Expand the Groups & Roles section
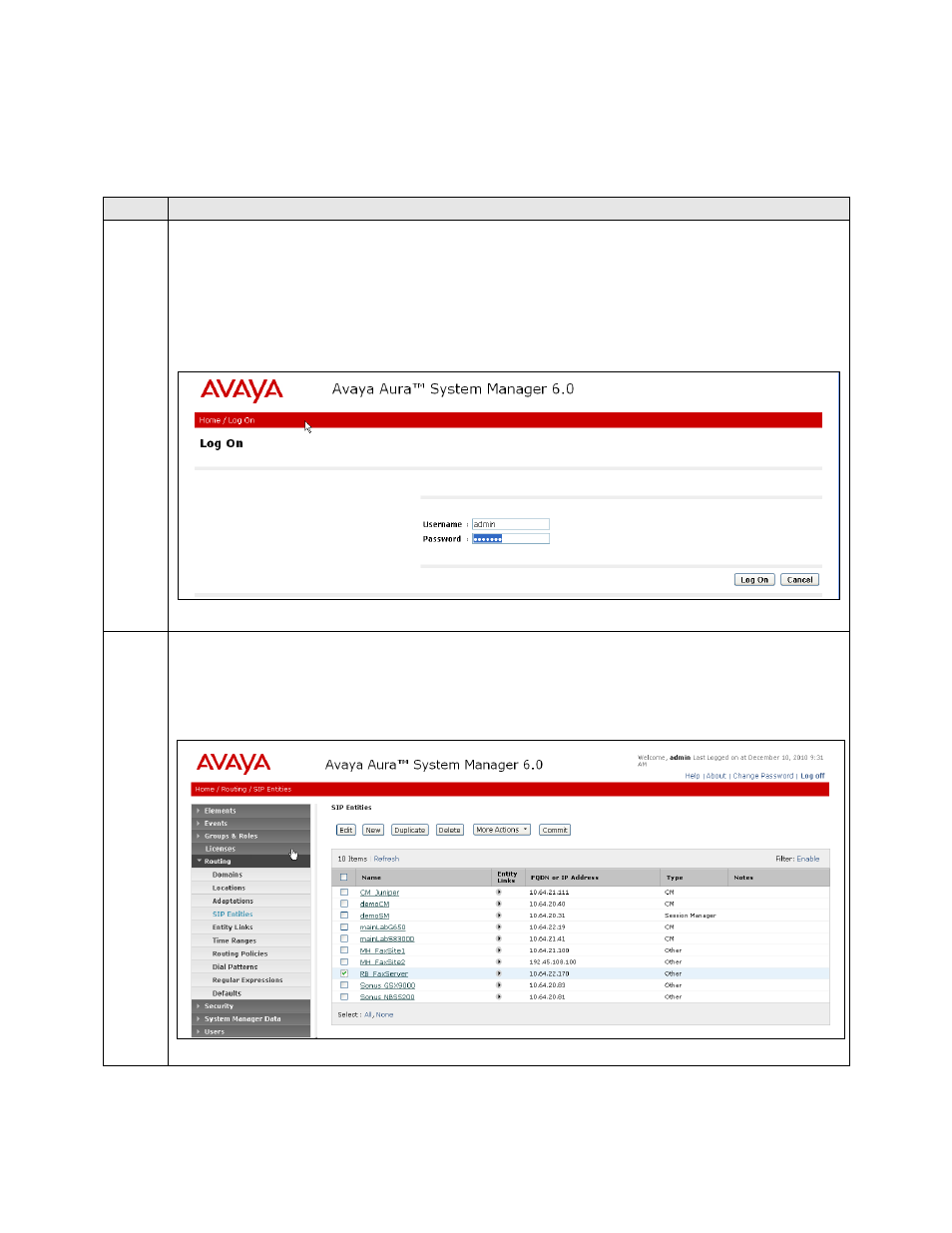The width and height of the screenshot is (952, 1233). [x=251, y=836]
